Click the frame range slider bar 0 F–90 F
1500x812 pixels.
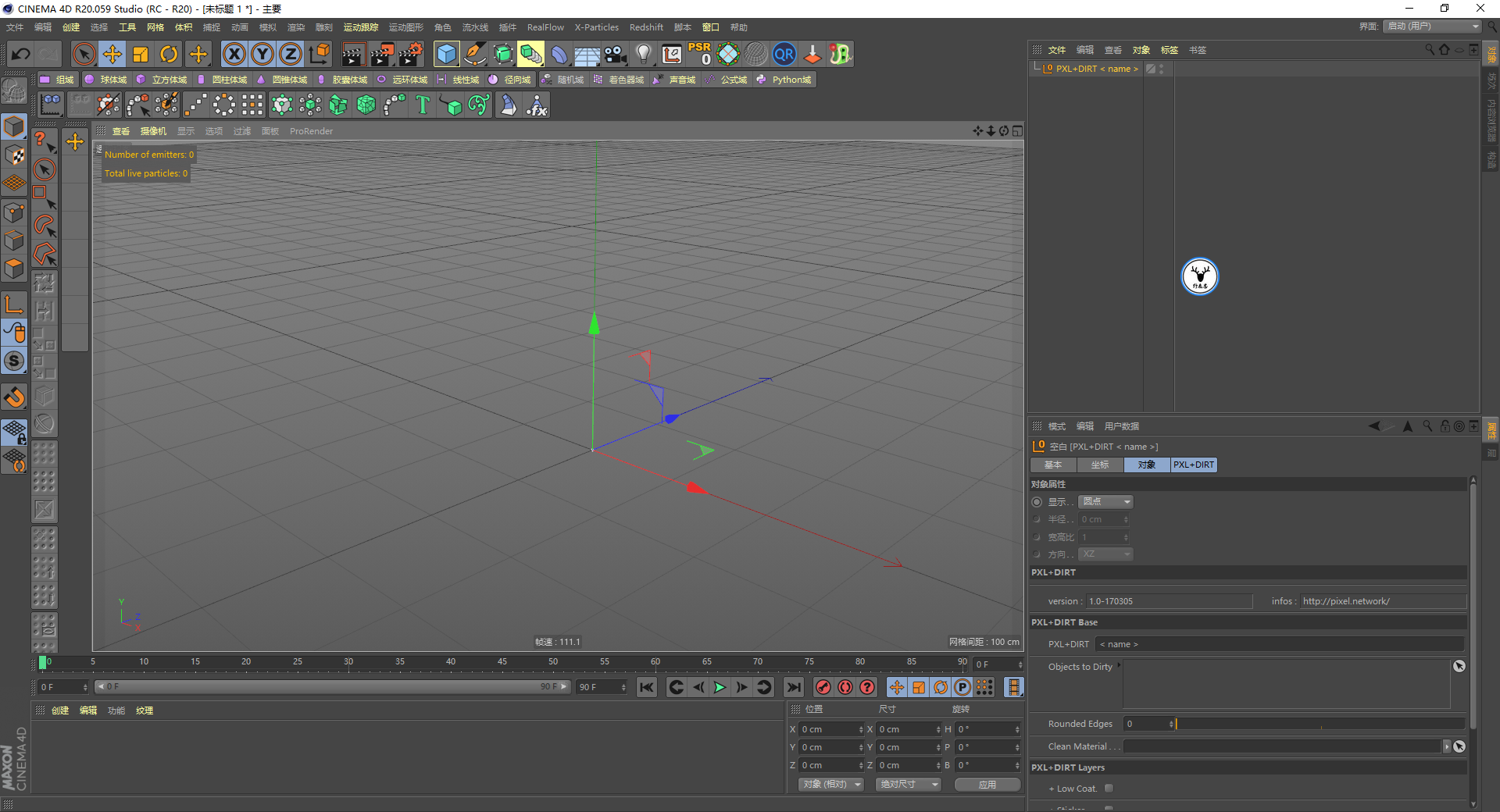pos(332,687)
